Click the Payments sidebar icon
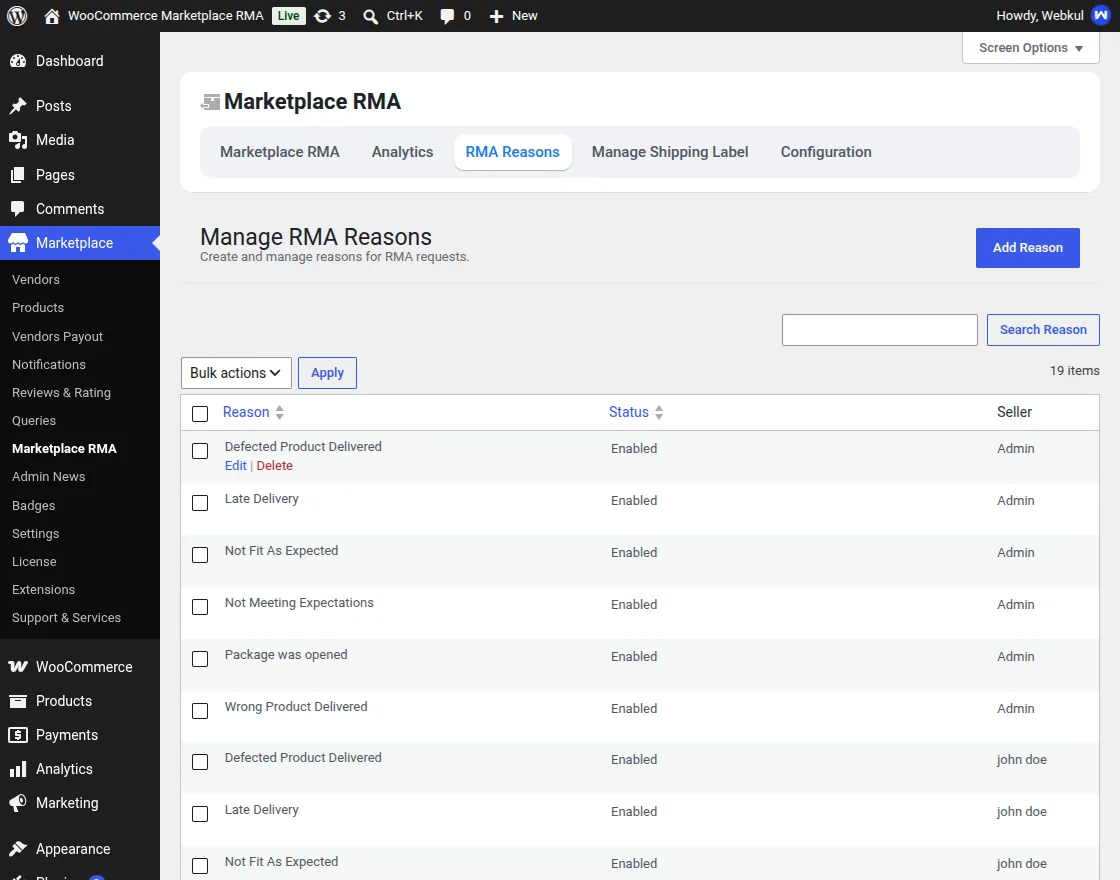The height and width of the screenshot is (880, 1120). [x=18, y=735]
